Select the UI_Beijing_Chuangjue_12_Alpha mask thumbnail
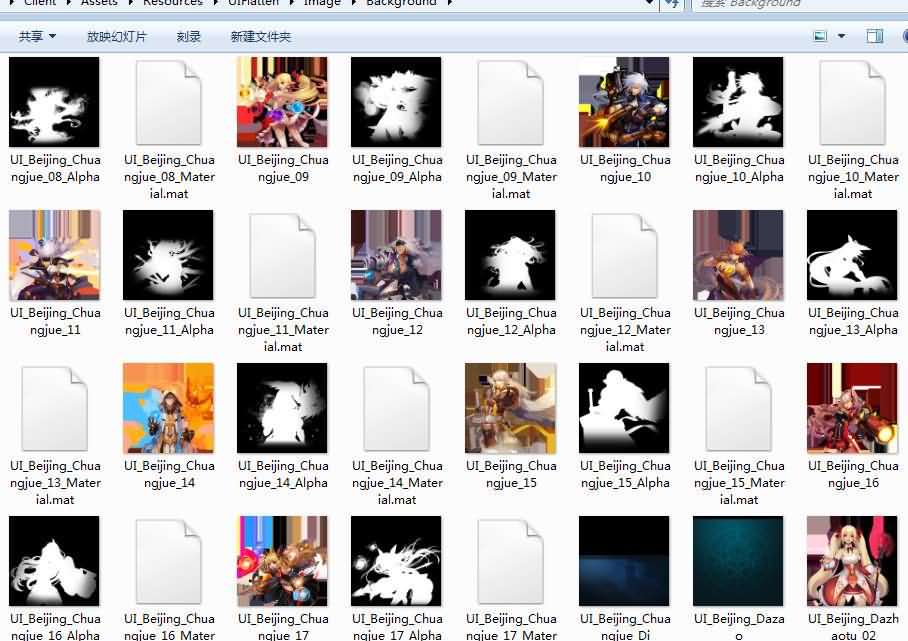The width and height of the screenshot is (908, 641). tap(510, 255)
